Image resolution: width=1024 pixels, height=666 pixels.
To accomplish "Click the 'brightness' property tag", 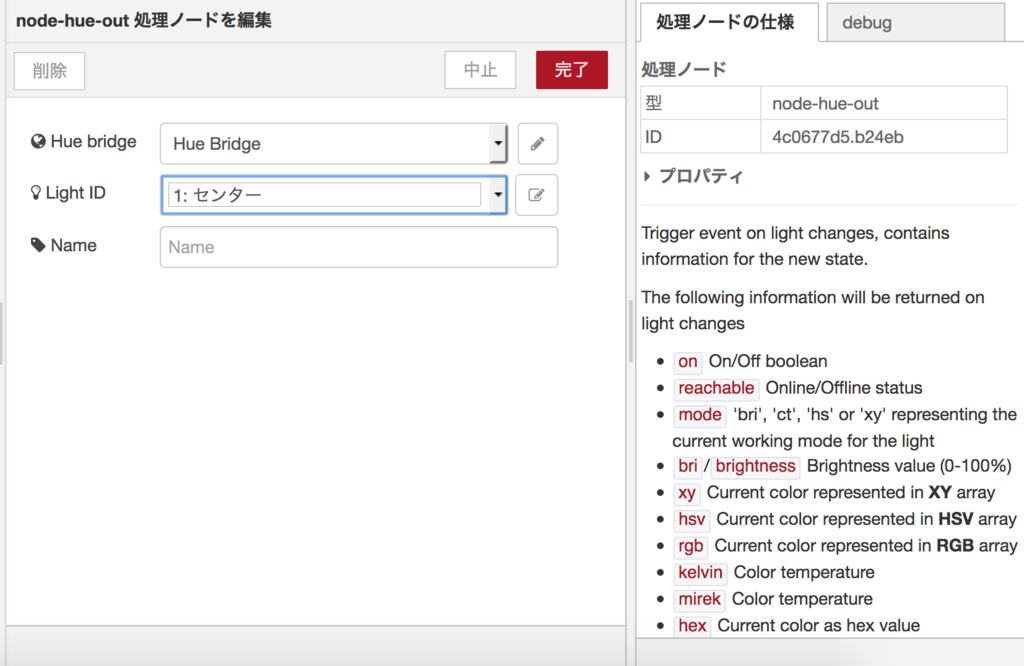I will coord(756,466).
